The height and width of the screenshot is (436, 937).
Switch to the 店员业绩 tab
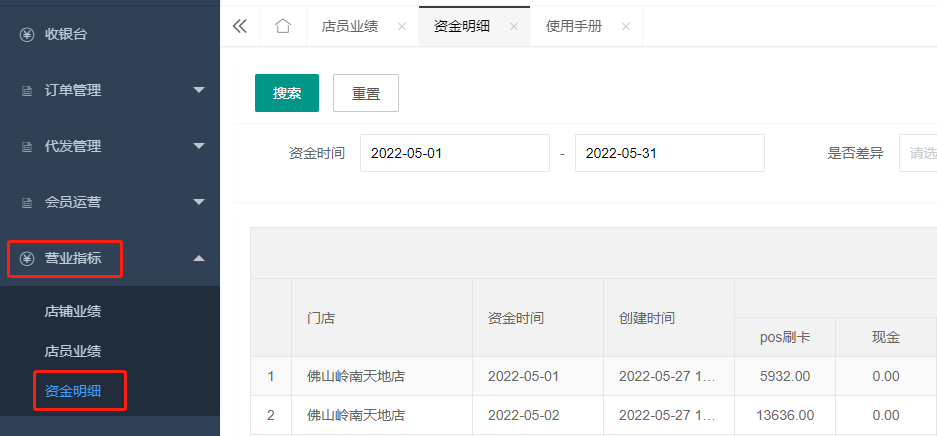pyautogui.click(x=350, y=26)
